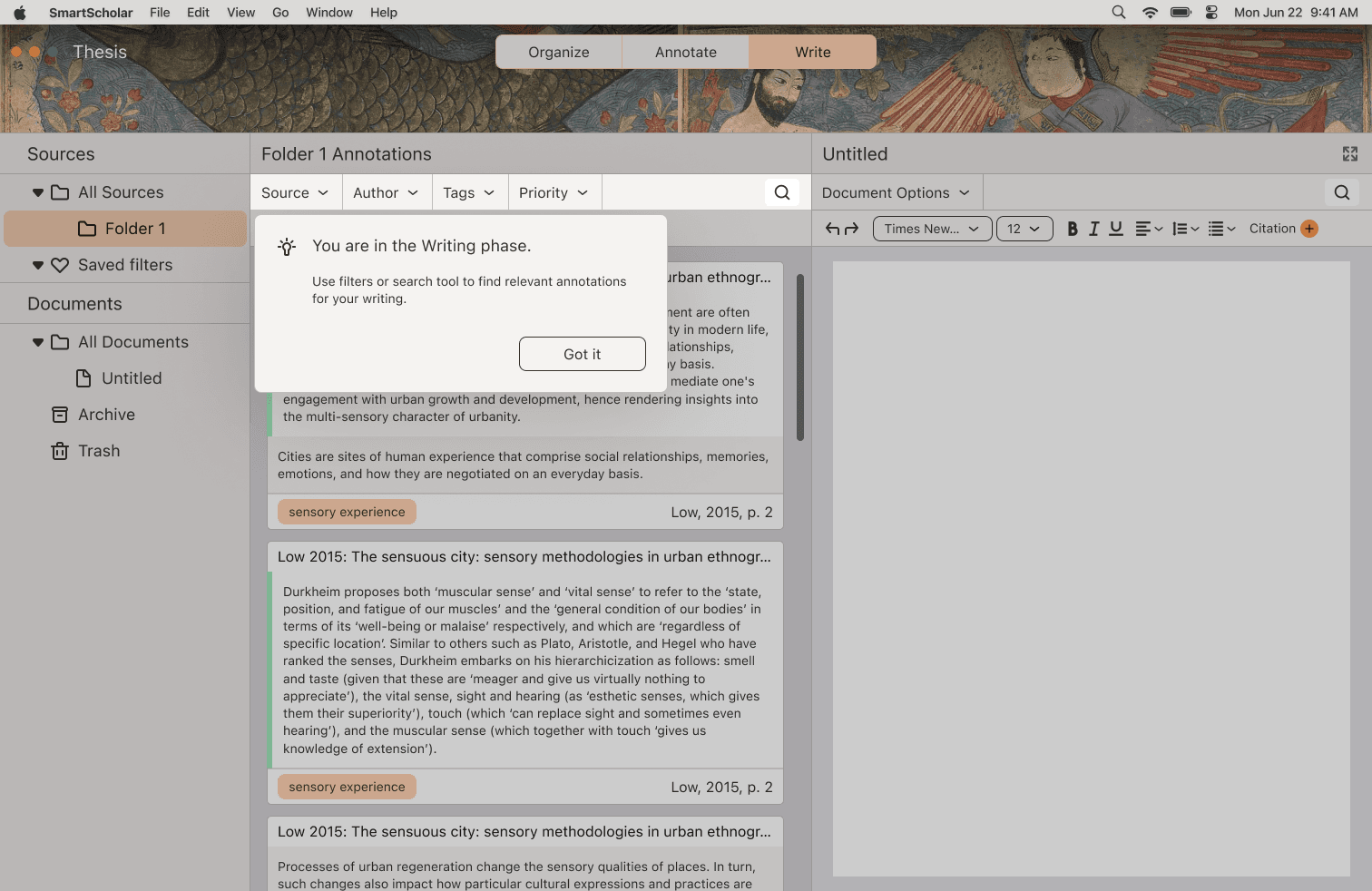Click the lightbulb tip icon

coord(287,247)
